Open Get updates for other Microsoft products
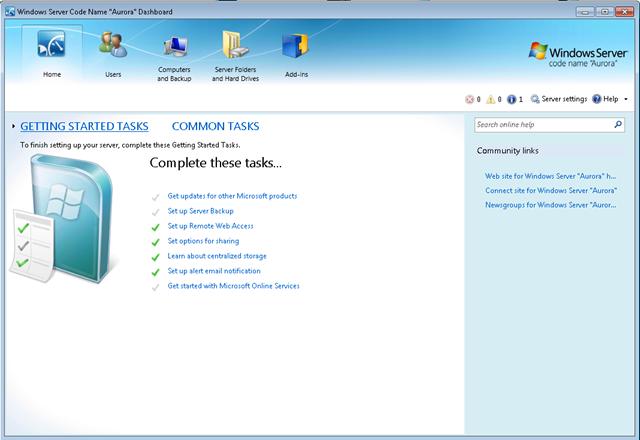Image resolution: width=640 pixels, height=440 pixels. tap(232, 196)
